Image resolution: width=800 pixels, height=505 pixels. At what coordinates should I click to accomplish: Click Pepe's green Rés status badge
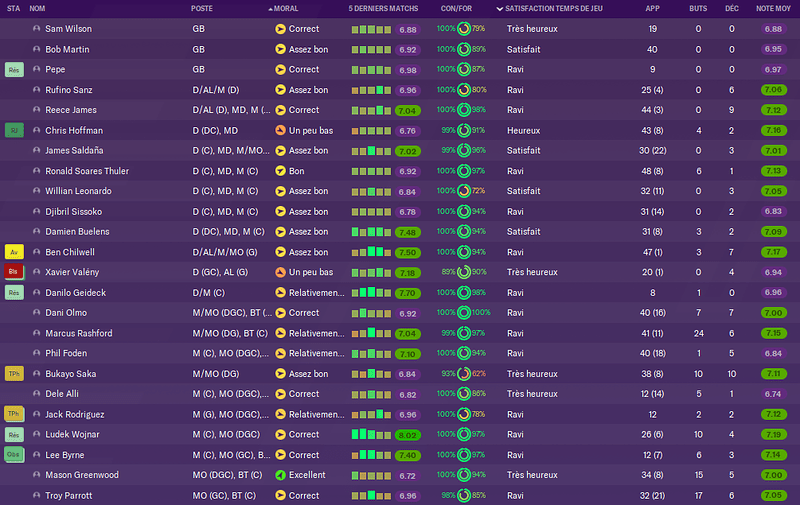[14, 69]
